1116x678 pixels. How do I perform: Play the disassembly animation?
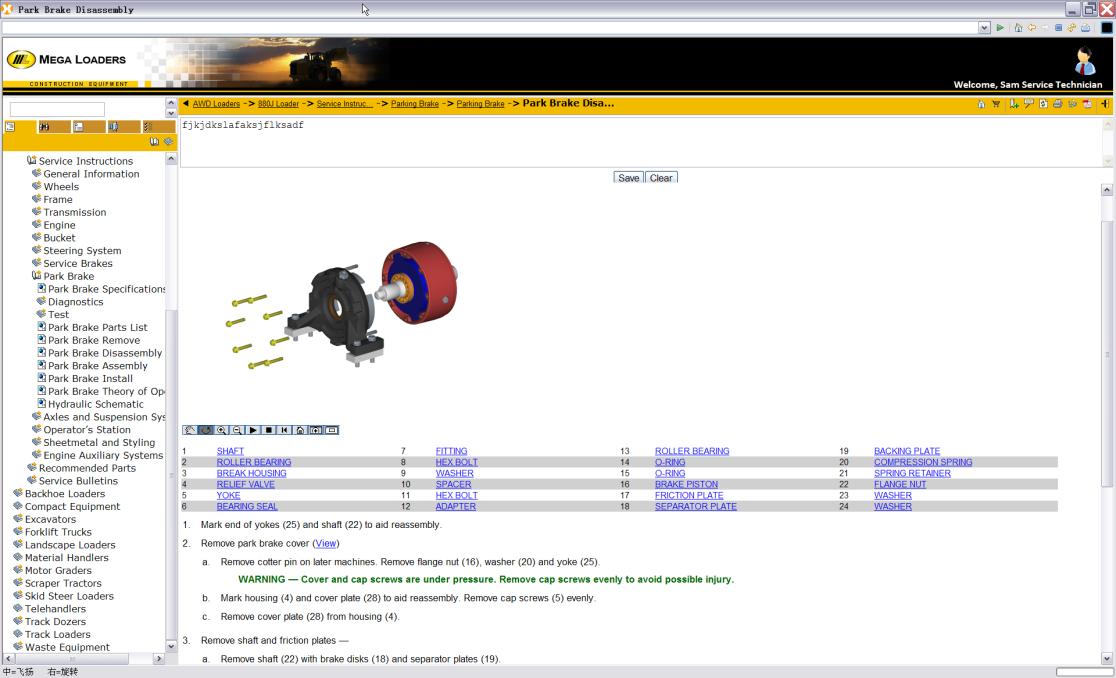tap(253, 430)
